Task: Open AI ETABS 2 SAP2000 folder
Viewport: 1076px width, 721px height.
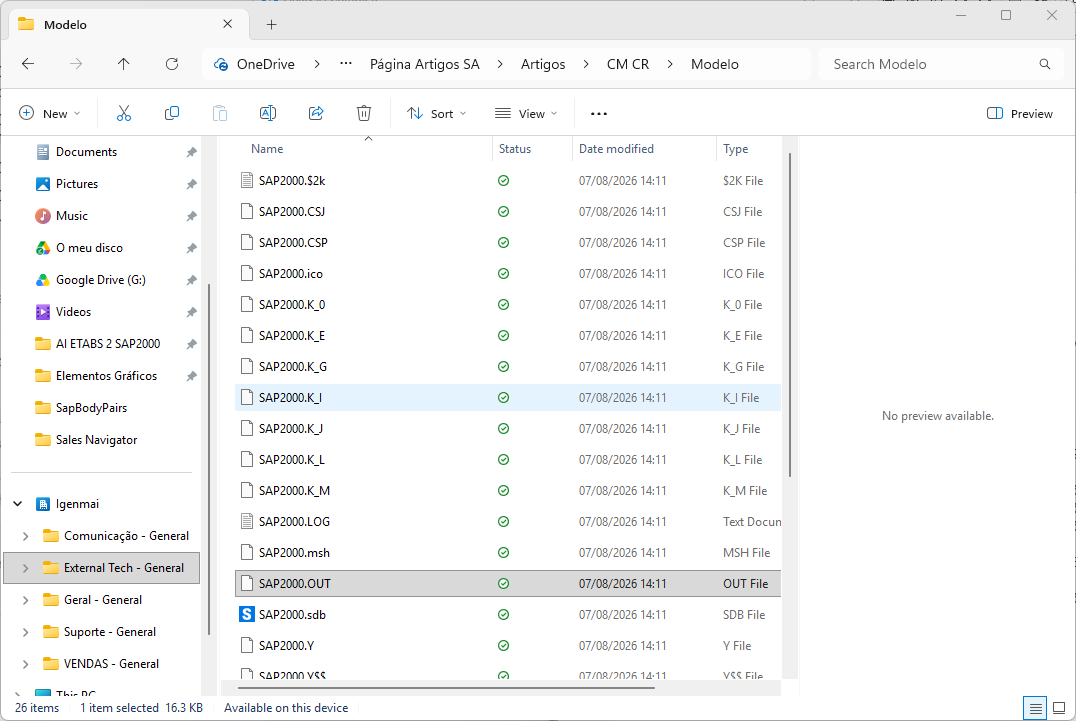Action: [x=108, y=344]
